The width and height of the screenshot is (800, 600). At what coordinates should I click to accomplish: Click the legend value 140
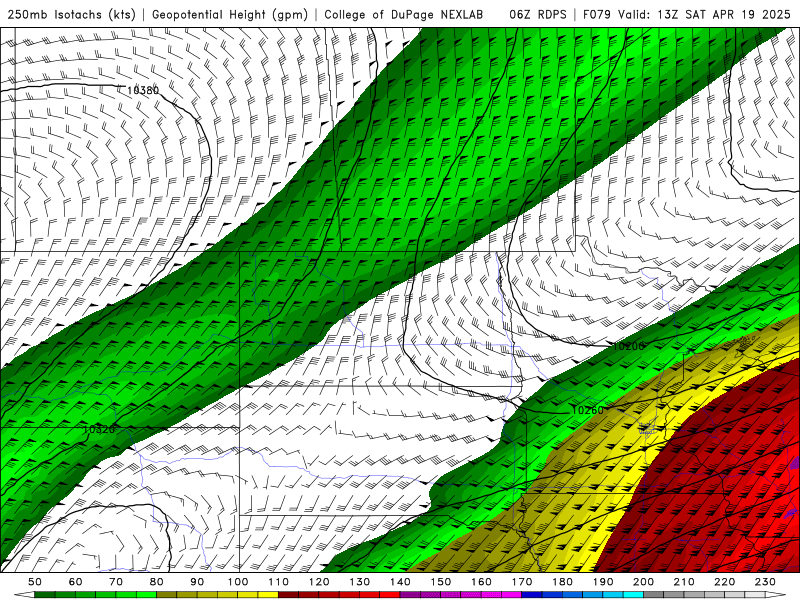(x=400, y=582)
